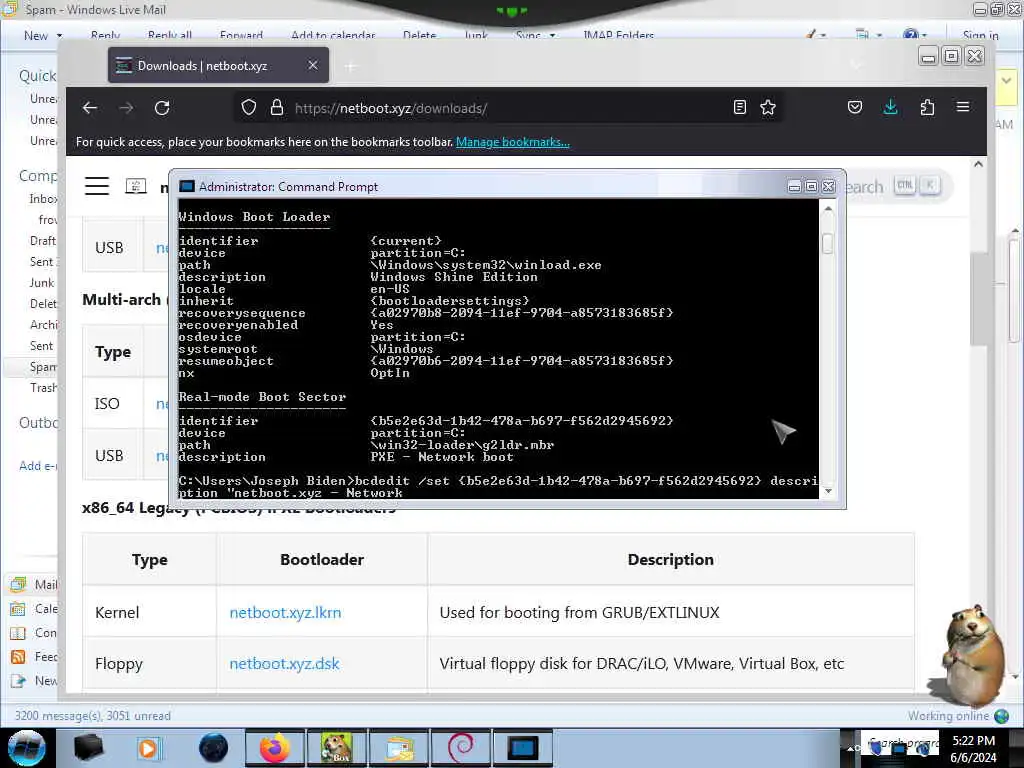Viewport: 1024px width, 768px height.
Task: Click Reply all in Windows Live Mail
Action: (170, 35)
